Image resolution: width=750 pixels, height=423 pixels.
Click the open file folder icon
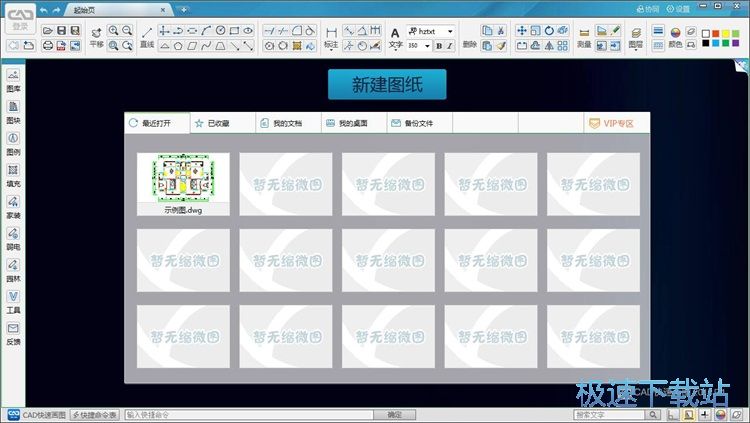[47, 31]
